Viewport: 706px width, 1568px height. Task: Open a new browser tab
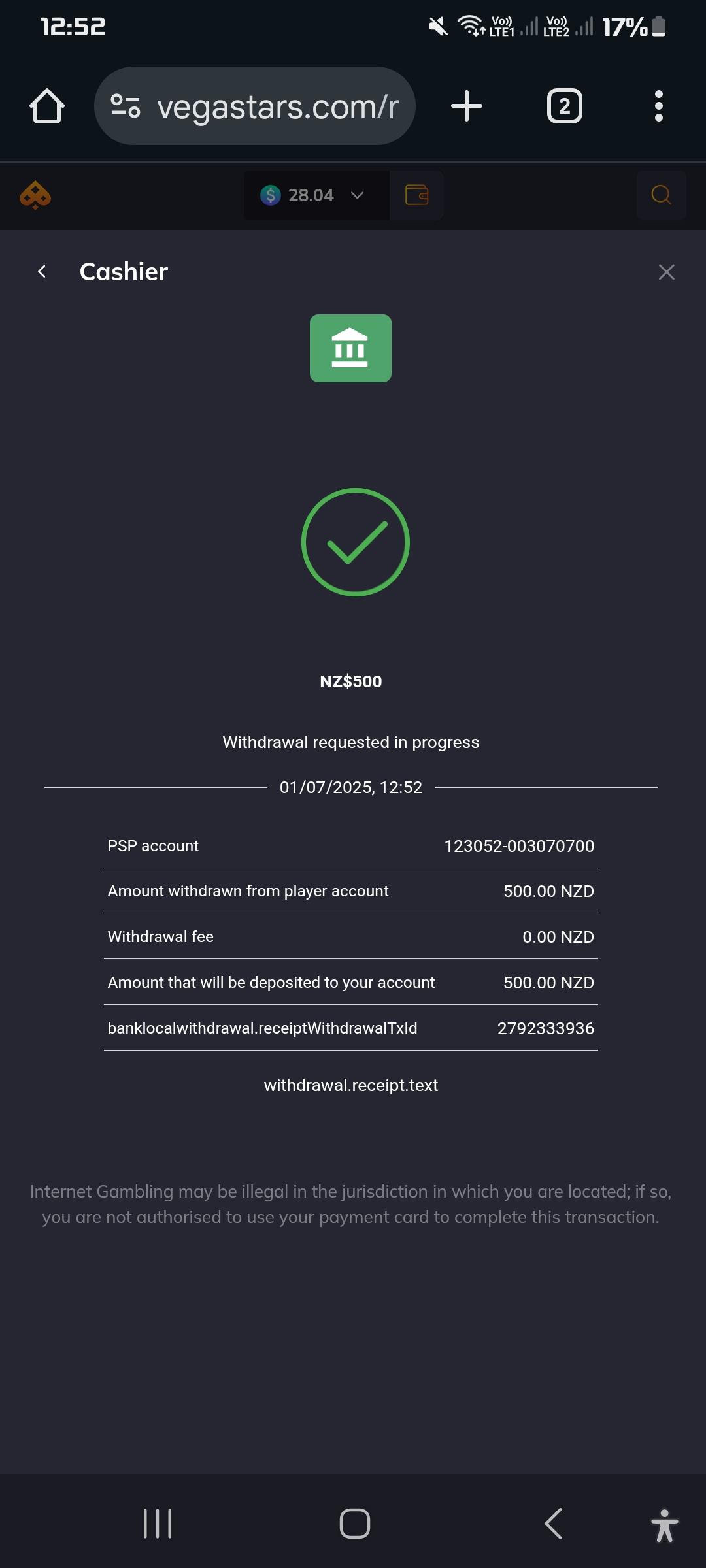[x=467, y=106]
